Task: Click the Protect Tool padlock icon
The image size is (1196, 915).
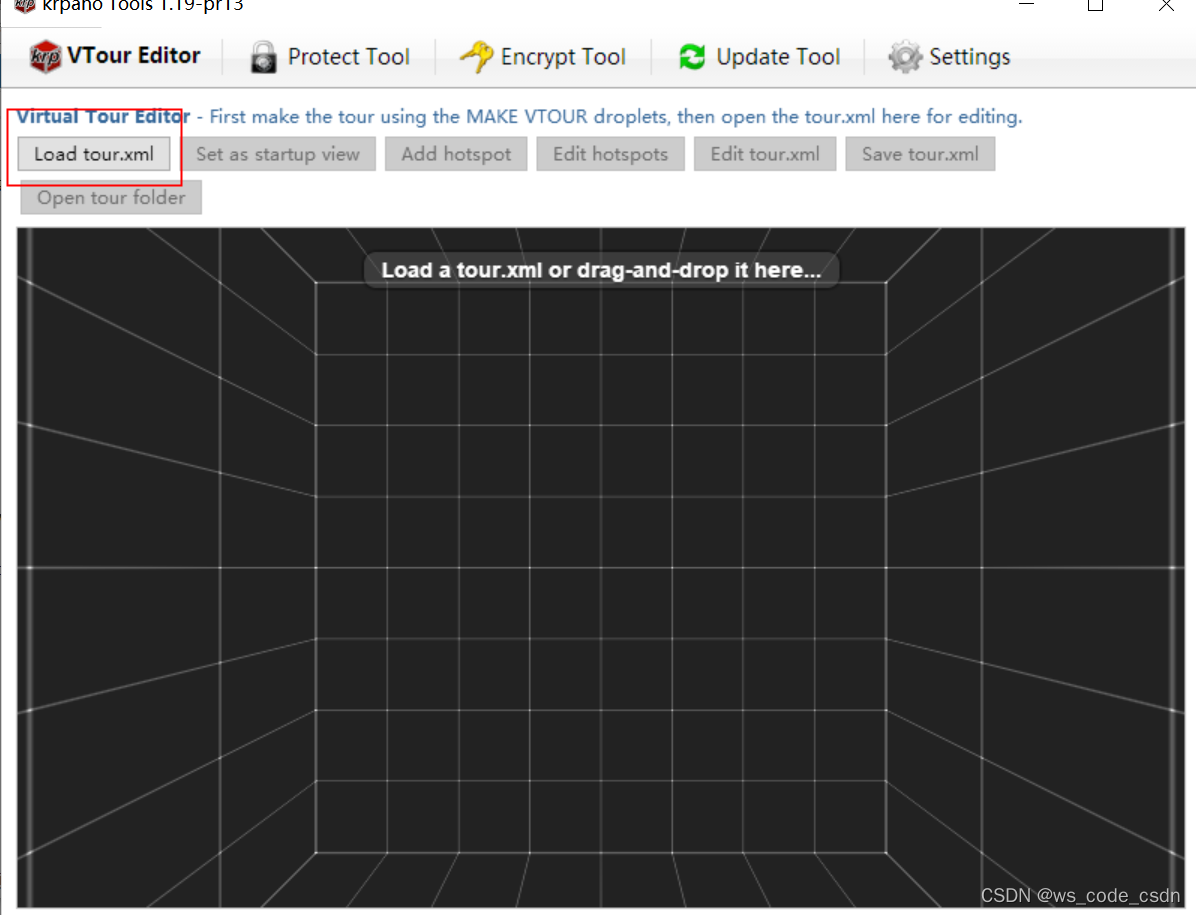Action: click(x=263, y=57)
